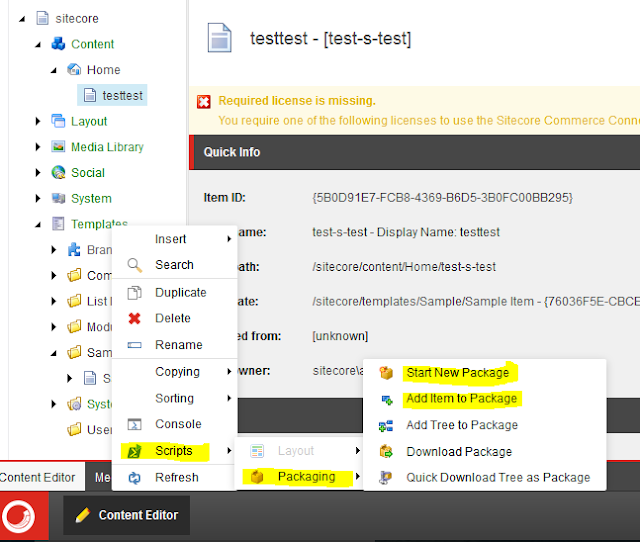Click the Quick Download Tree icon
Viewport: 640px width, 542px height.
(x=385, y=478)
